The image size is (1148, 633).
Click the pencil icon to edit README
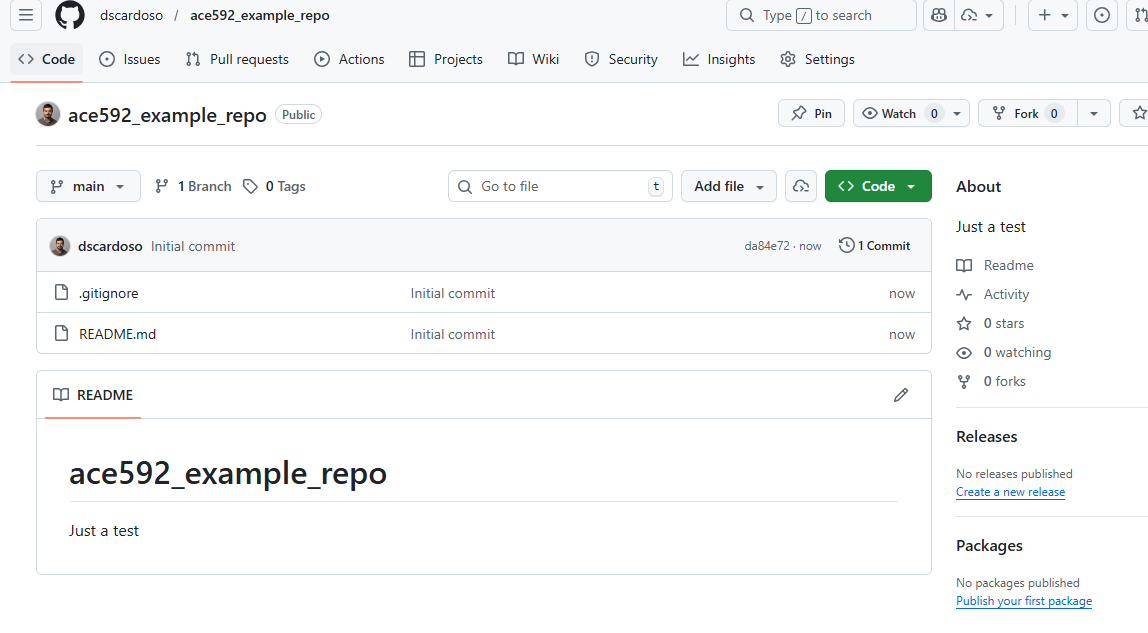[x=900, y=395]
